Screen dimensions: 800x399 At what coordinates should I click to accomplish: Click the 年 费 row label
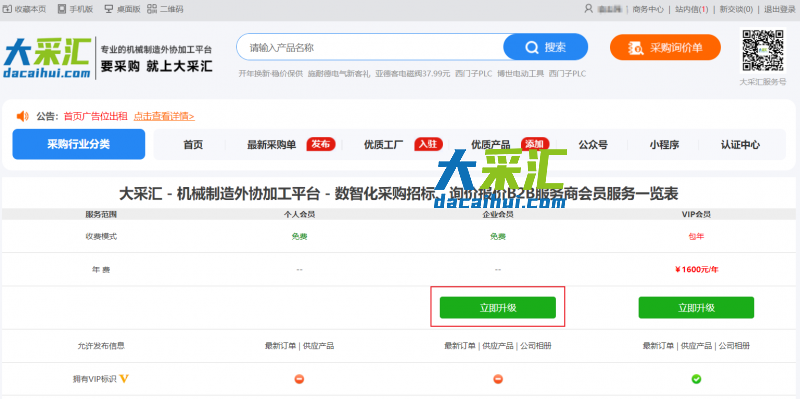[101, 269]
